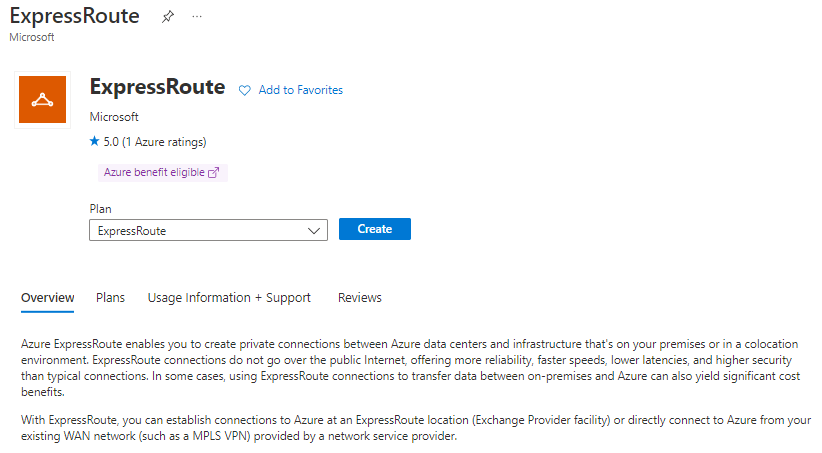Viewport: 822px width, 453px height.
Task: Go to the Reviews tab
Action: (360, 297)
